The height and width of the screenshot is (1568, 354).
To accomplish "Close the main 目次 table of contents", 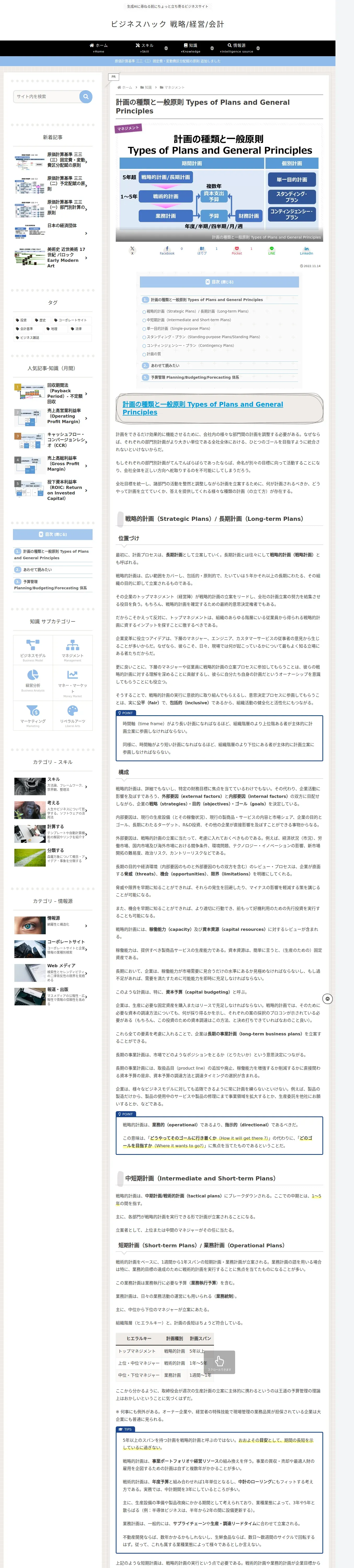I will [x=219, y=282].
